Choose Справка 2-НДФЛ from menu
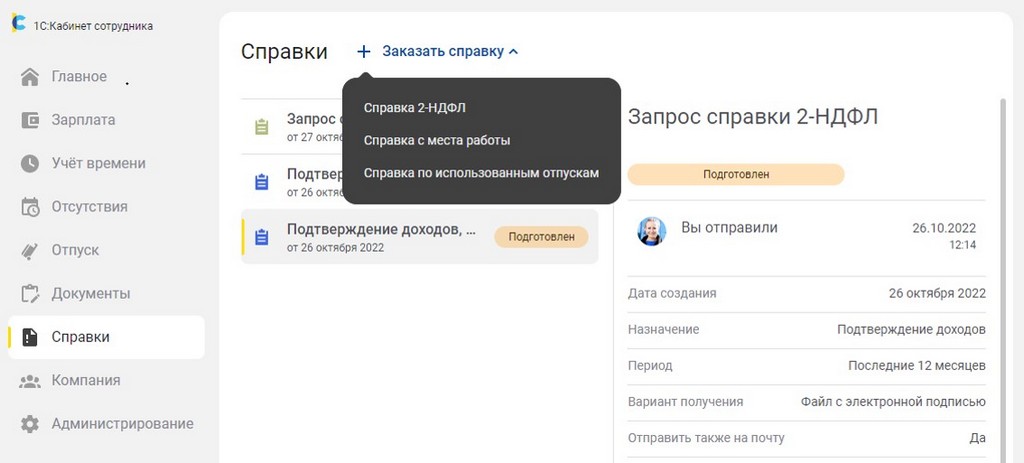 pyautogui.click(x=415, y=108)
